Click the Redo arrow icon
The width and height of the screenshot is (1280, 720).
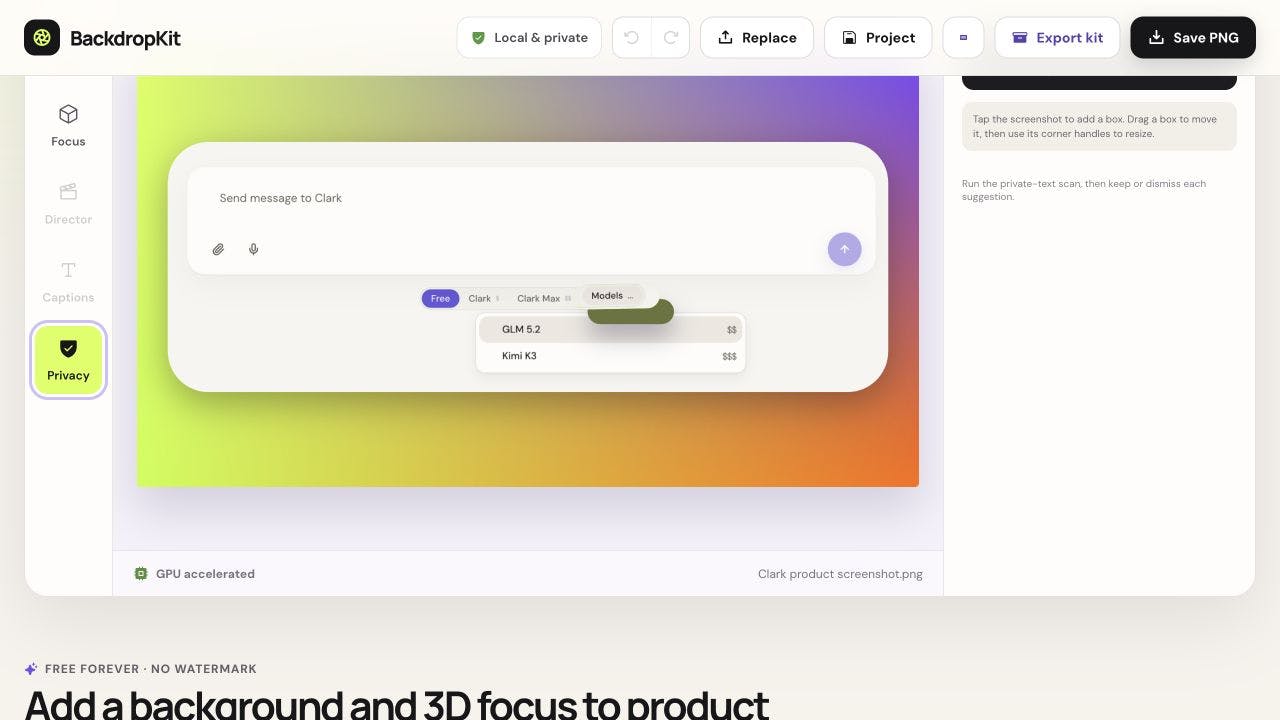[671, 38]
